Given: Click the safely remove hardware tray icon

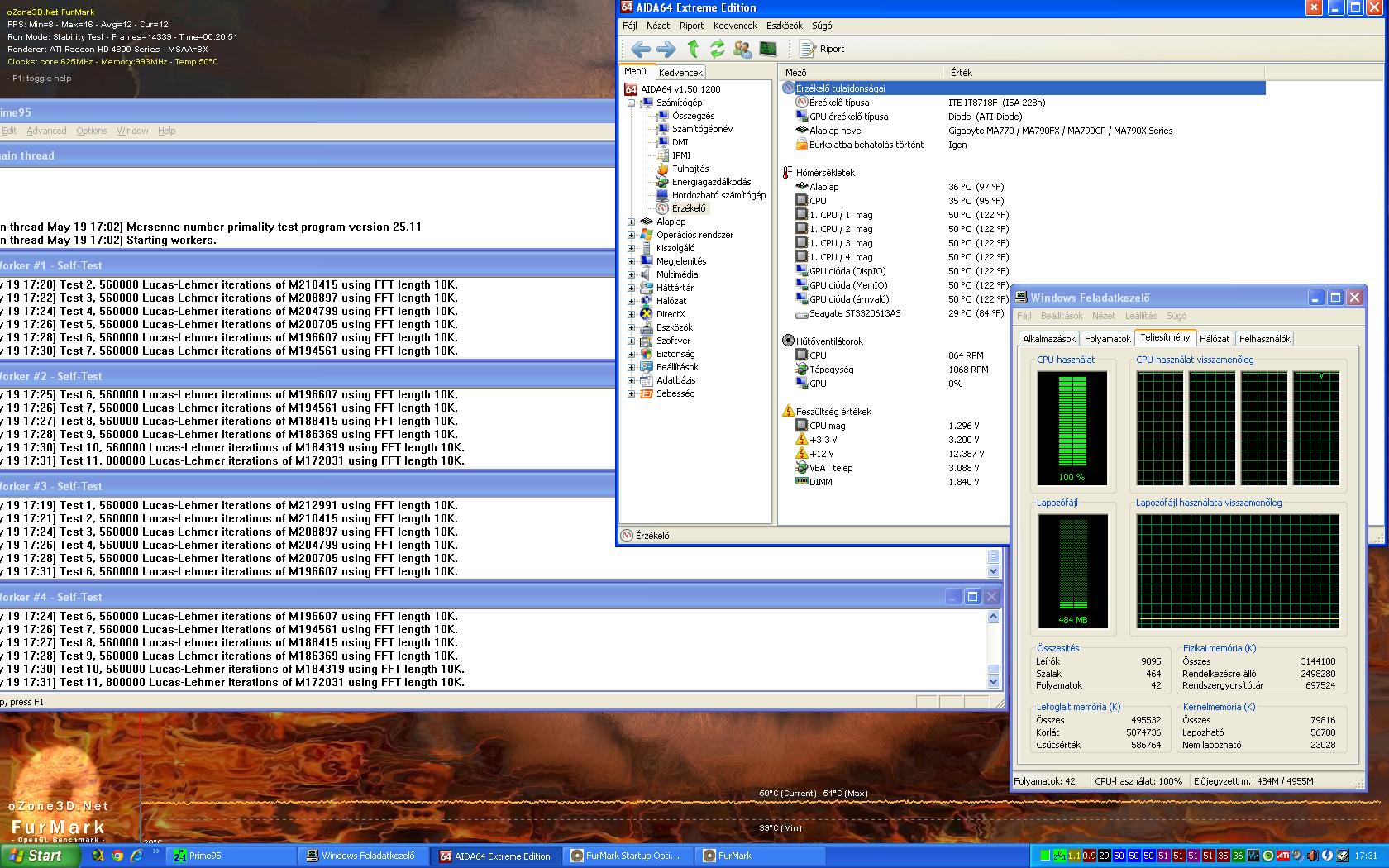Looking at the screenshot, I should click(x=1342, y=856).
